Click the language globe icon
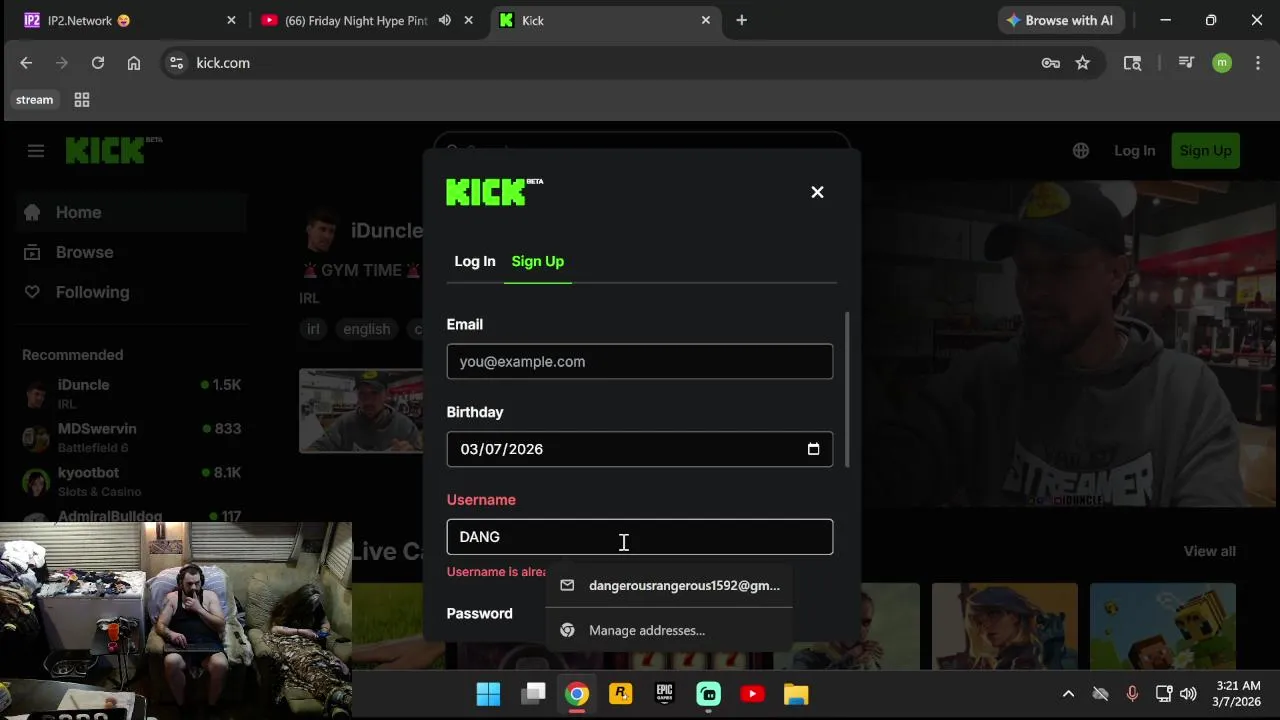 pyautogui.click(x=1081, y=151)
